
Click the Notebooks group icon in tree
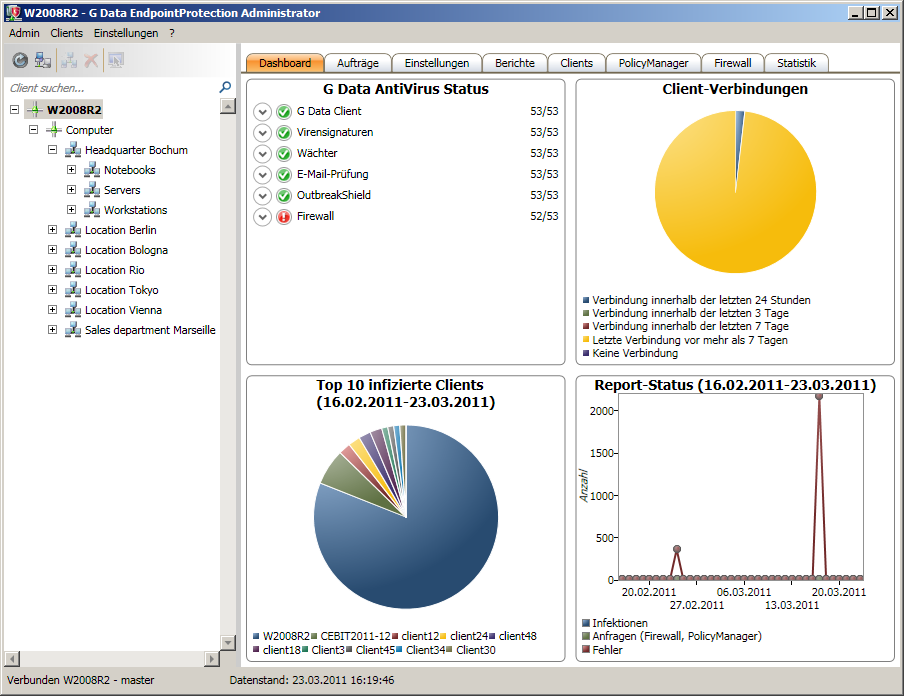92,170
